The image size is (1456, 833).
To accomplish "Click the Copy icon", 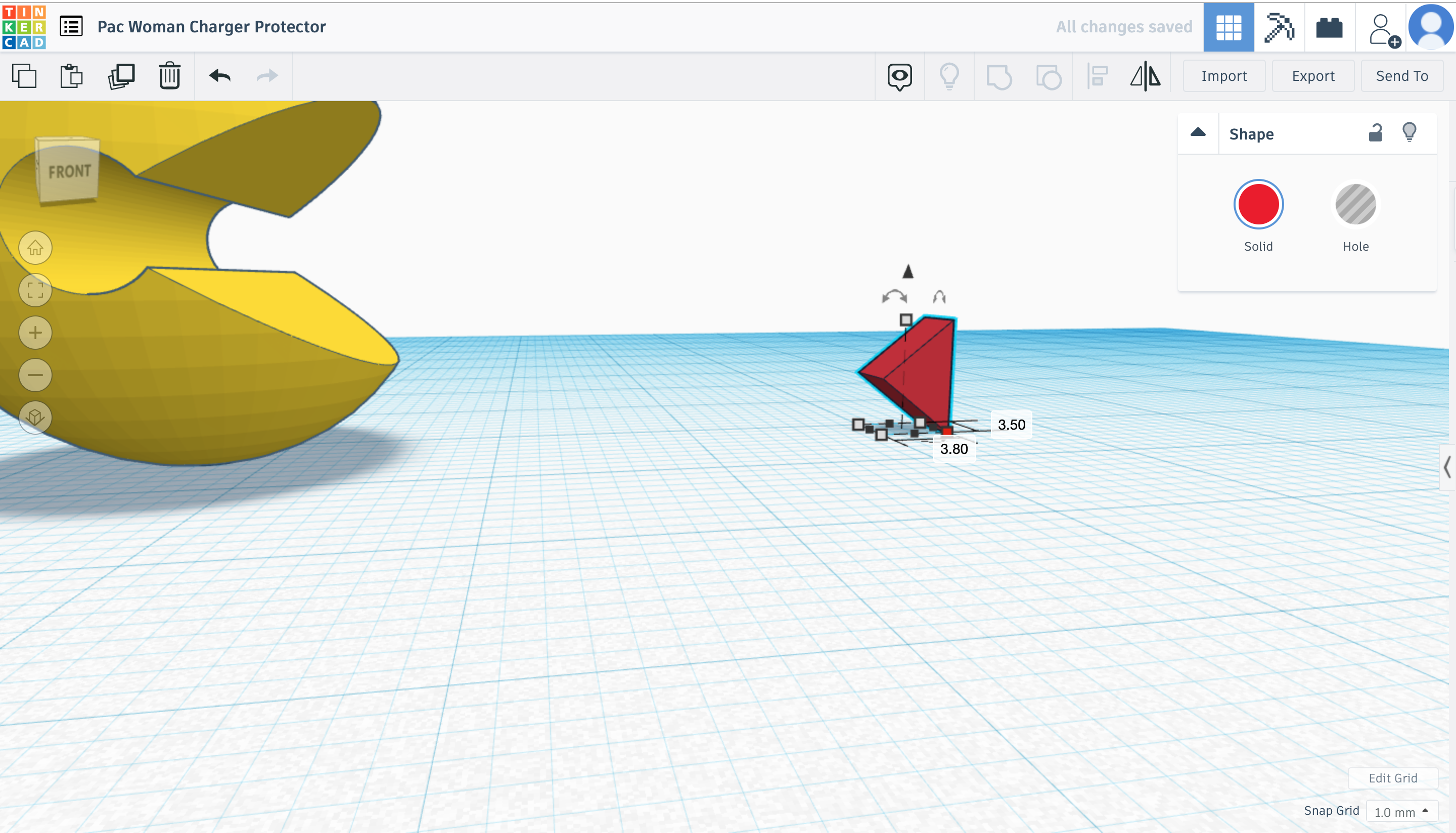I will [24, 75].
